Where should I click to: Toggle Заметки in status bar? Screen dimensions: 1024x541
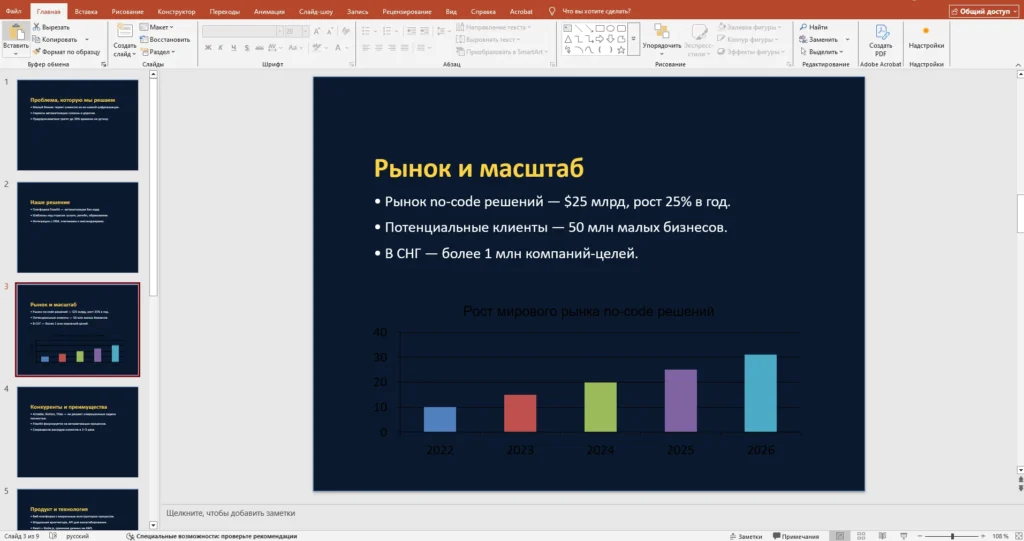click(x=746, y=536)
